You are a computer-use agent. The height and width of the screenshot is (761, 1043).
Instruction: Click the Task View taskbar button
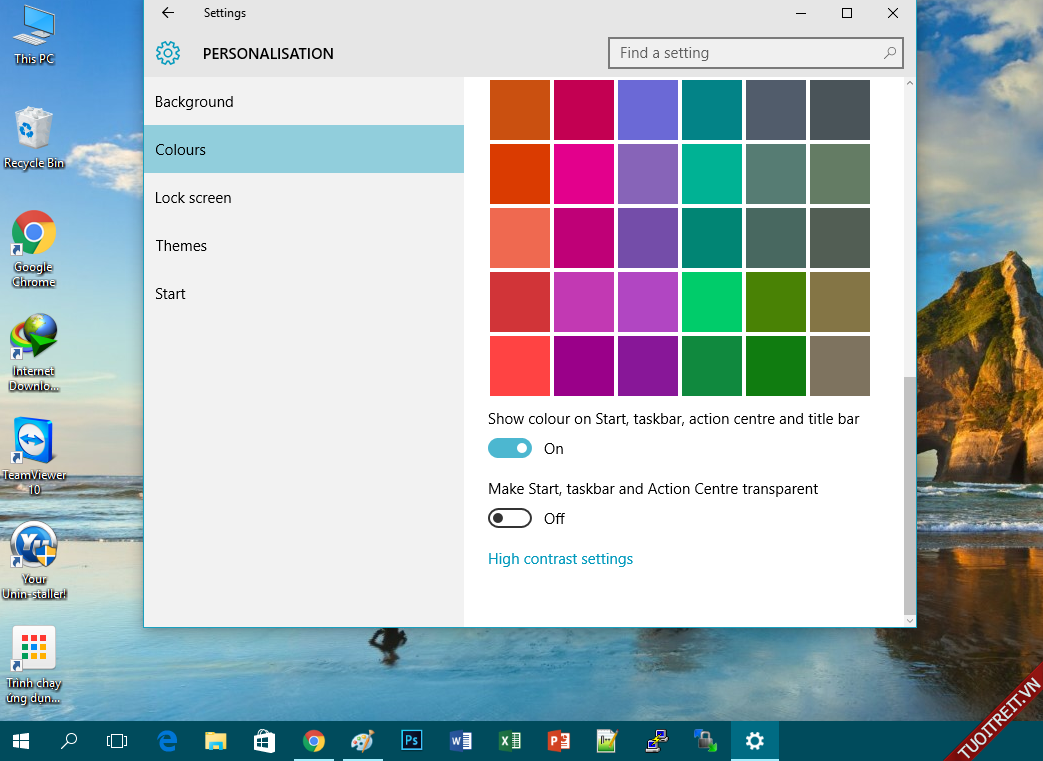click(117, 741)
